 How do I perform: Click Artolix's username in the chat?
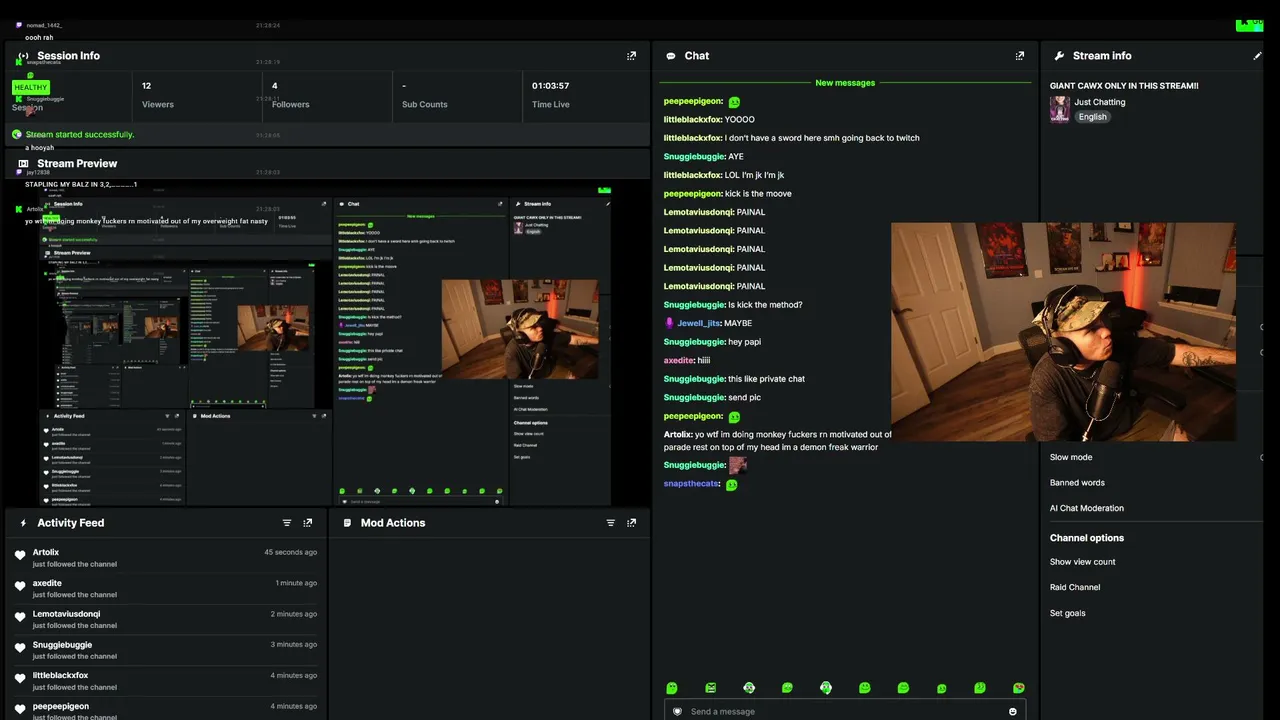click(x=677, y=435)
